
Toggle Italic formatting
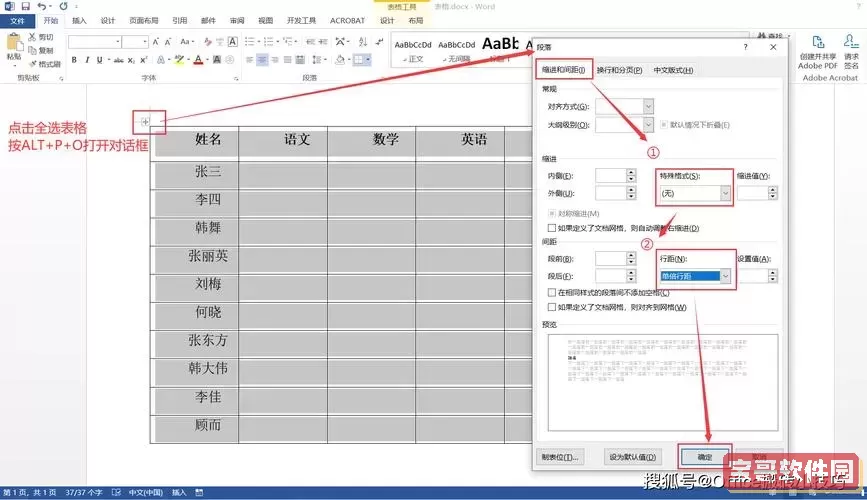pyautogui.click(x=87, y=60)
